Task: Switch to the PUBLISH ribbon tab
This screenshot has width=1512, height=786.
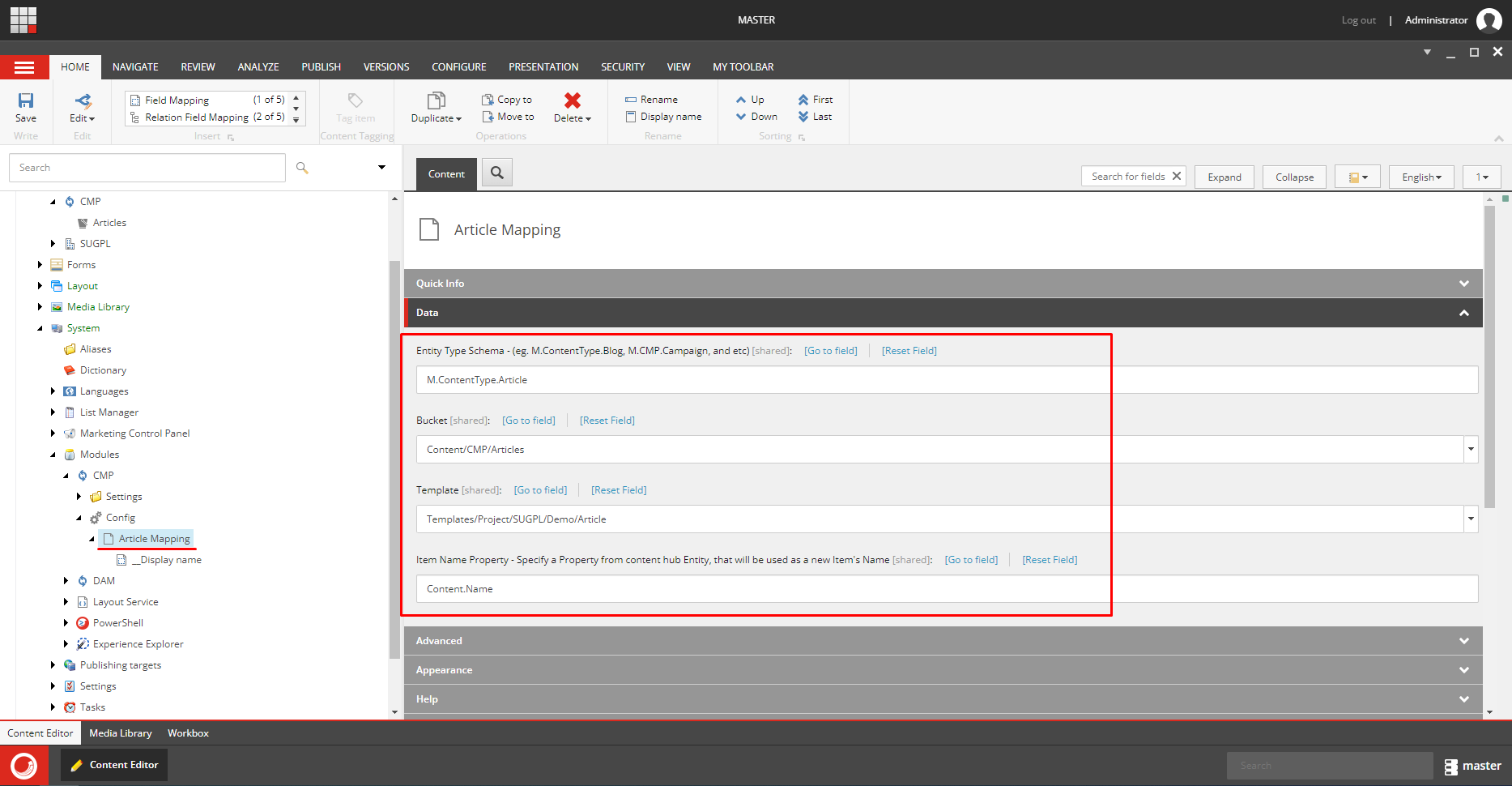Action: pos(321,67)
